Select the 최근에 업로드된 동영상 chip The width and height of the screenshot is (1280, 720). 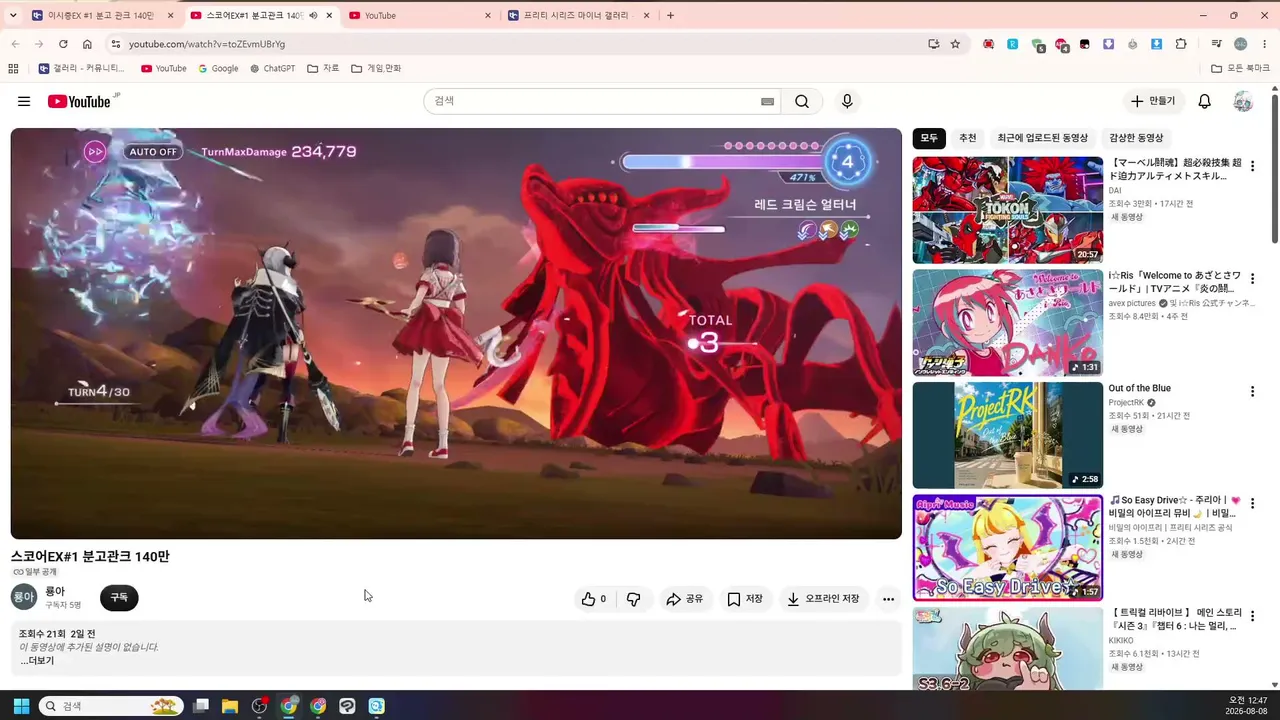pyautogui.click(x=1042, y=138)
